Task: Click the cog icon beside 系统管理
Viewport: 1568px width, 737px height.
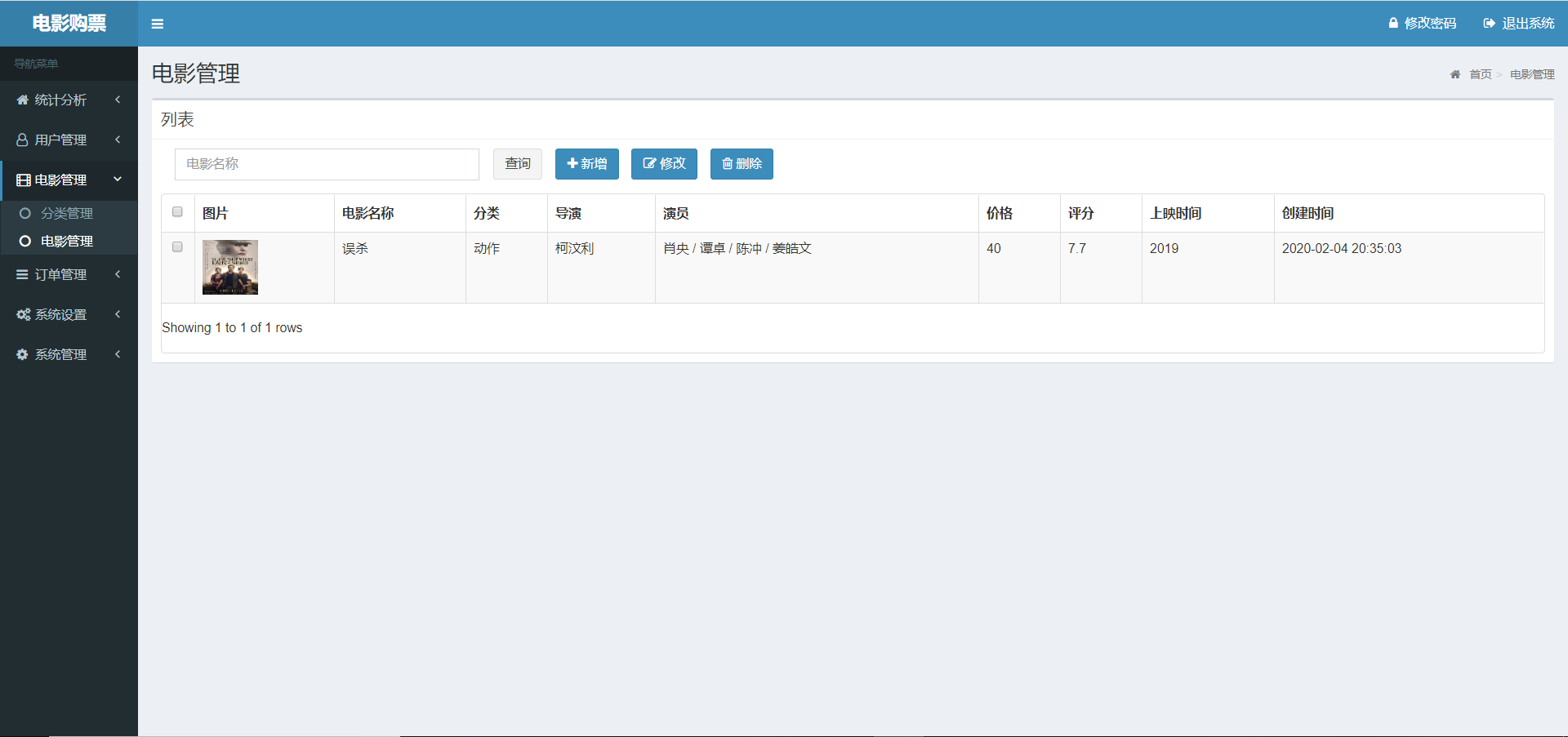Action: click(x=22, y=354)
